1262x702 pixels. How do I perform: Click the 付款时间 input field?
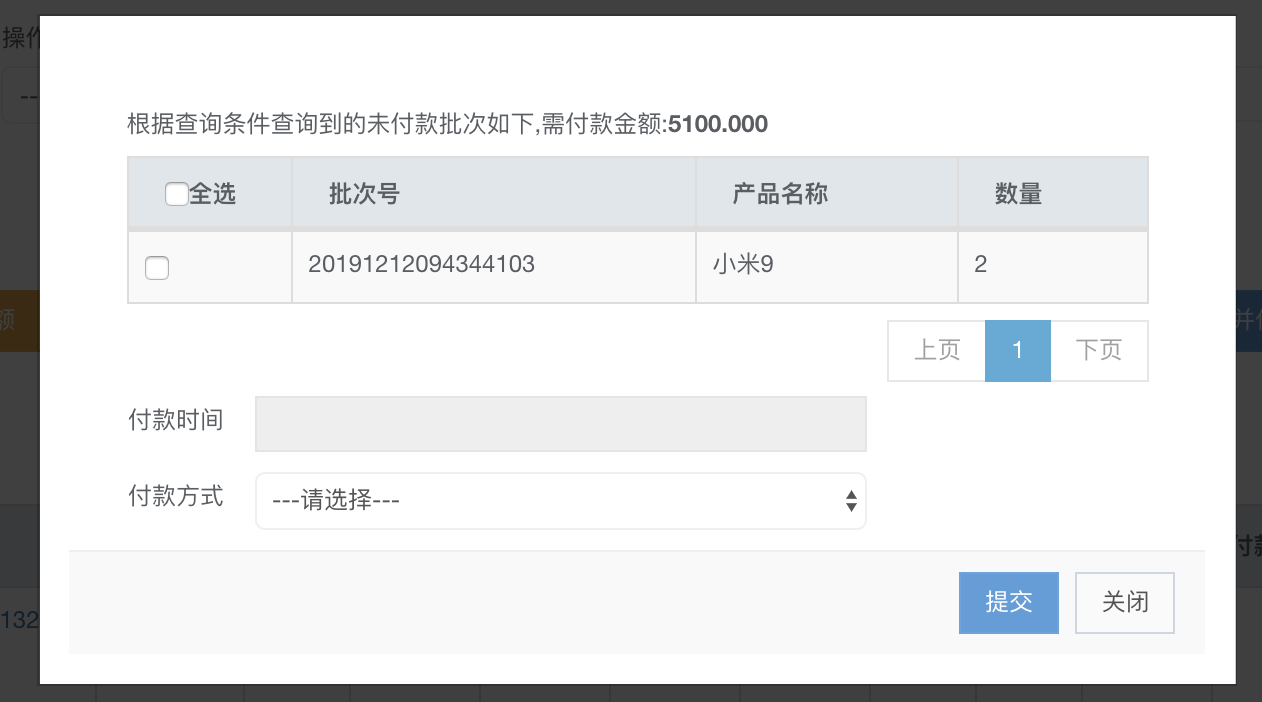pos(560,424)
